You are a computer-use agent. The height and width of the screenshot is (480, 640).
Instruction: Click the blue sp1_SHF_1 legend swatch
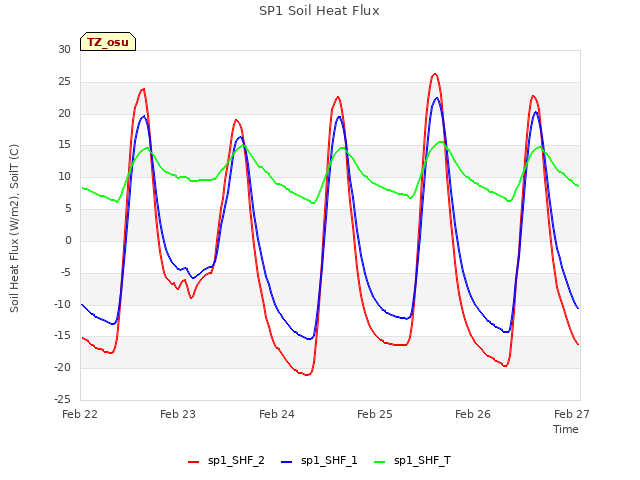tap(287, 462)
